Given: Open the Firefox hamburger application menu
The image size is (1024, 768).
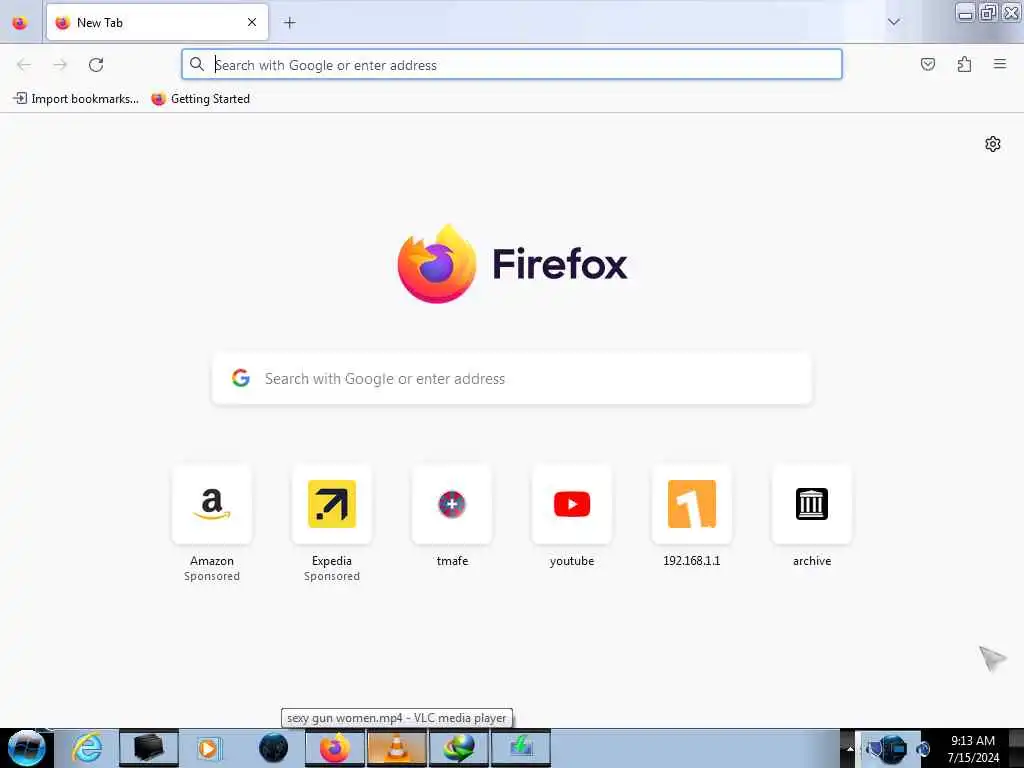Looking at the screenshot, I should [x=999, y=64].
